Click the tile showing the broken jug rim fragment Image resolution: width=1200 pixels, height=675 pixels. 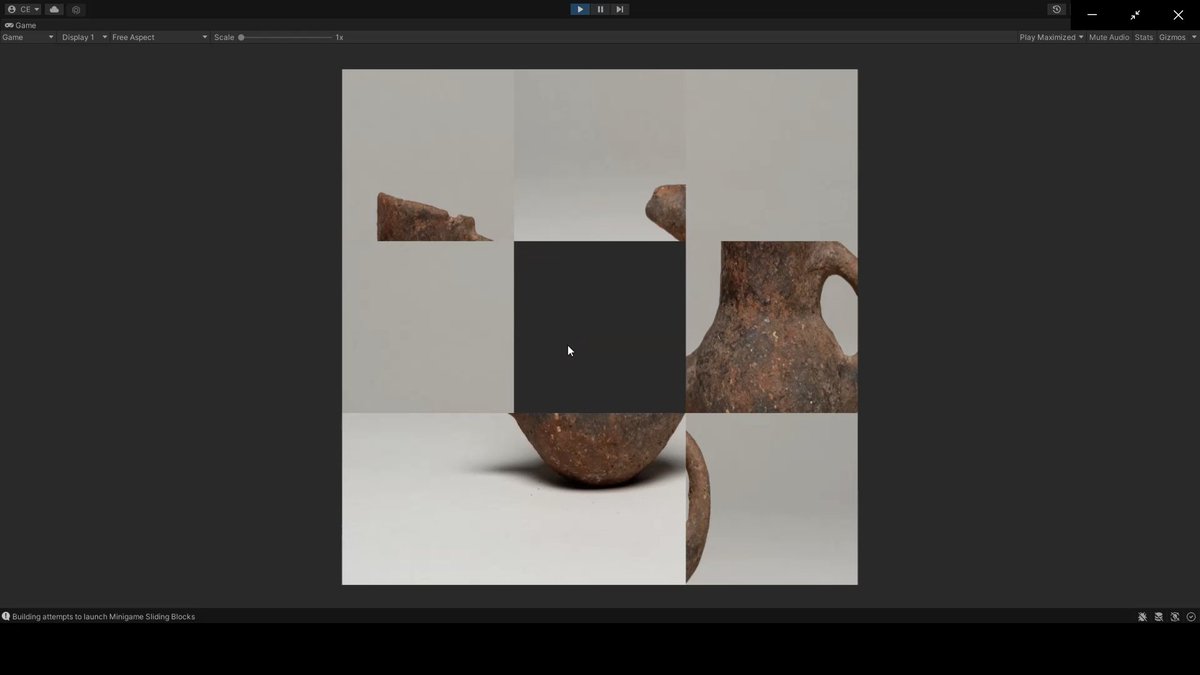pos(428,155)
